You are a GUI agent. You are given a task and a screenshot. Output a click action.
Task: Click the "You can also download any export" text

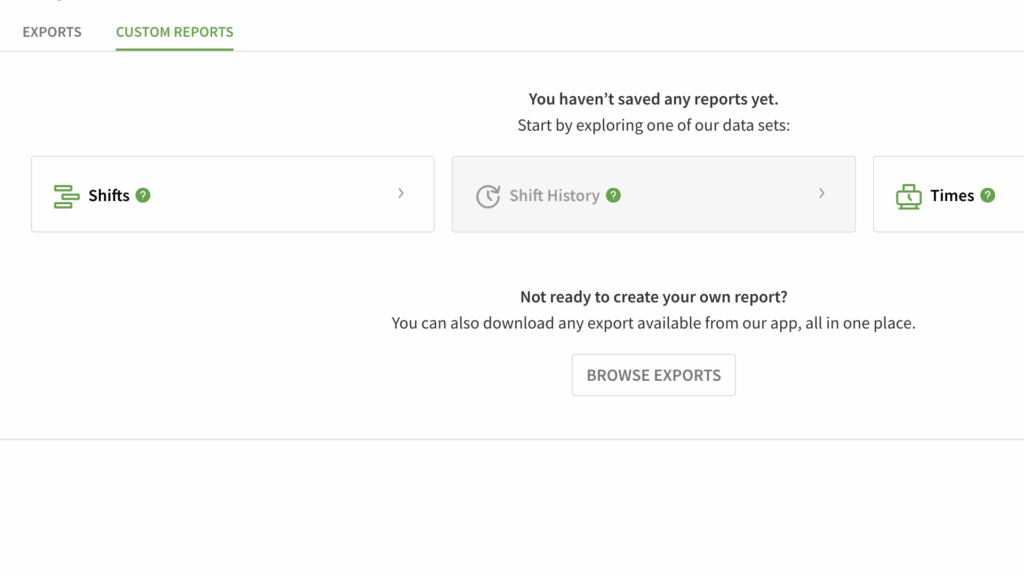[653, 323]
